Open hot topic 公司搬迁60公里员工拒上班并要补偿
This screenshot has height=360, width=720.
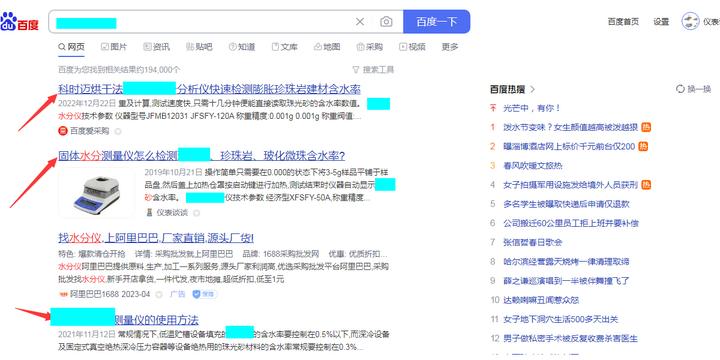click(x=571, y=224)
